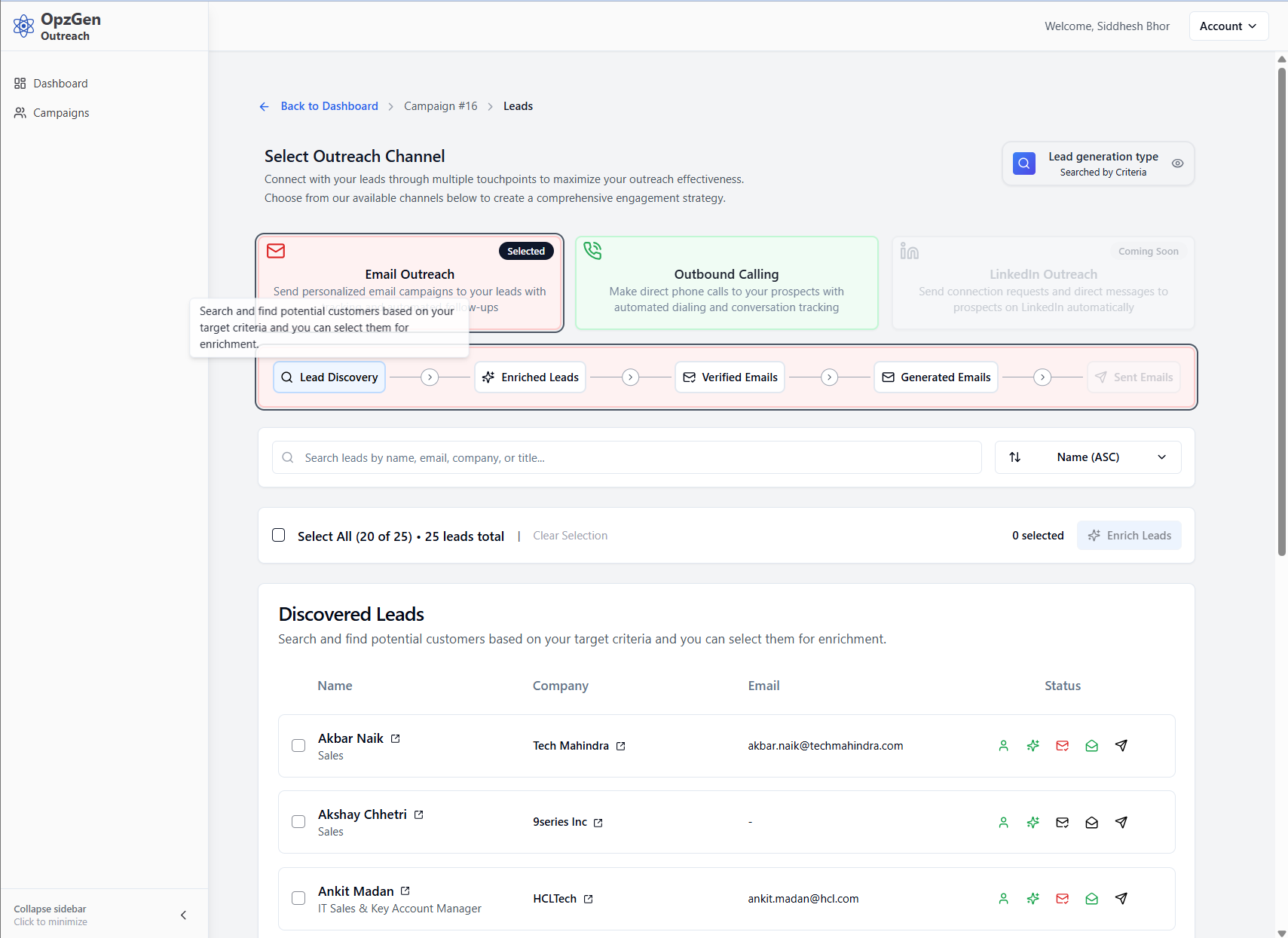Screen dimensions: 1288x938
Task: Click the green phone Outbound Calling icon
Action: pyautogui.click(x=592, y=251)
